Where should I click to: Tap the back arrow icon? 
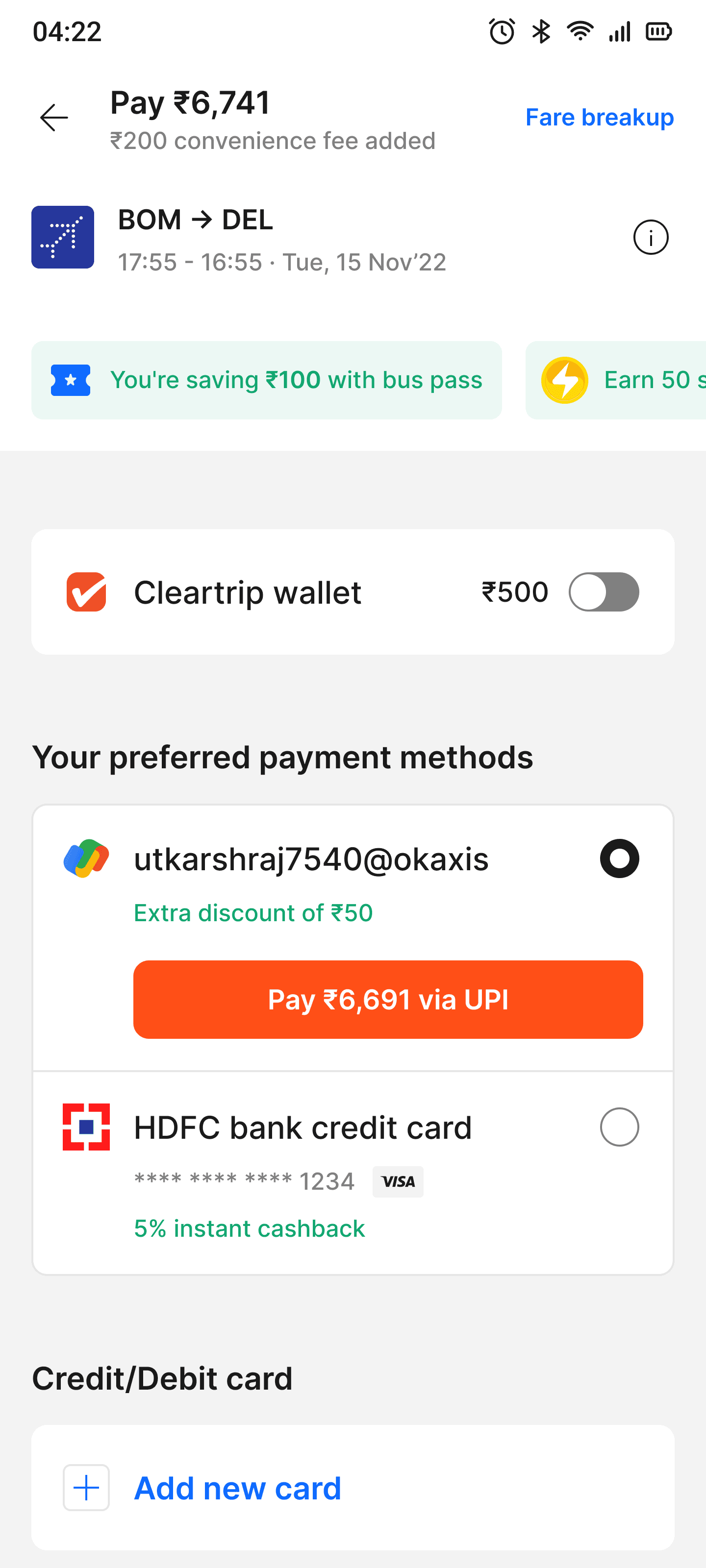(x=53, y=118)
